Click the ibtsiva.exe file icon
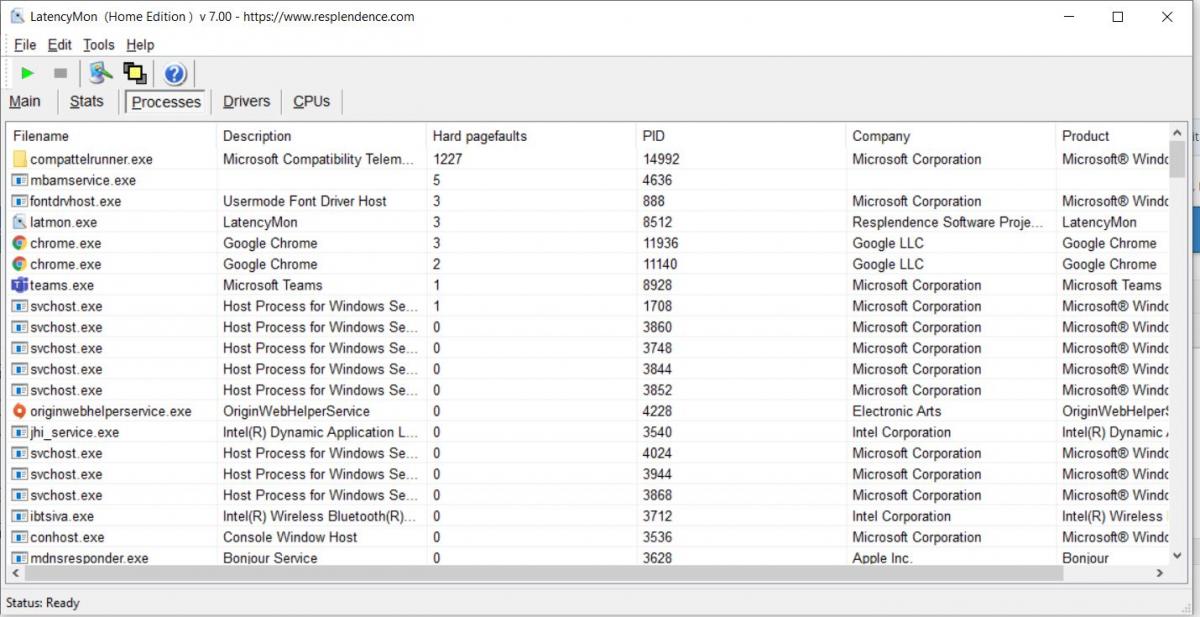Image resolution: width=1200 pixels, height=617 pixels. pos(19,516)
